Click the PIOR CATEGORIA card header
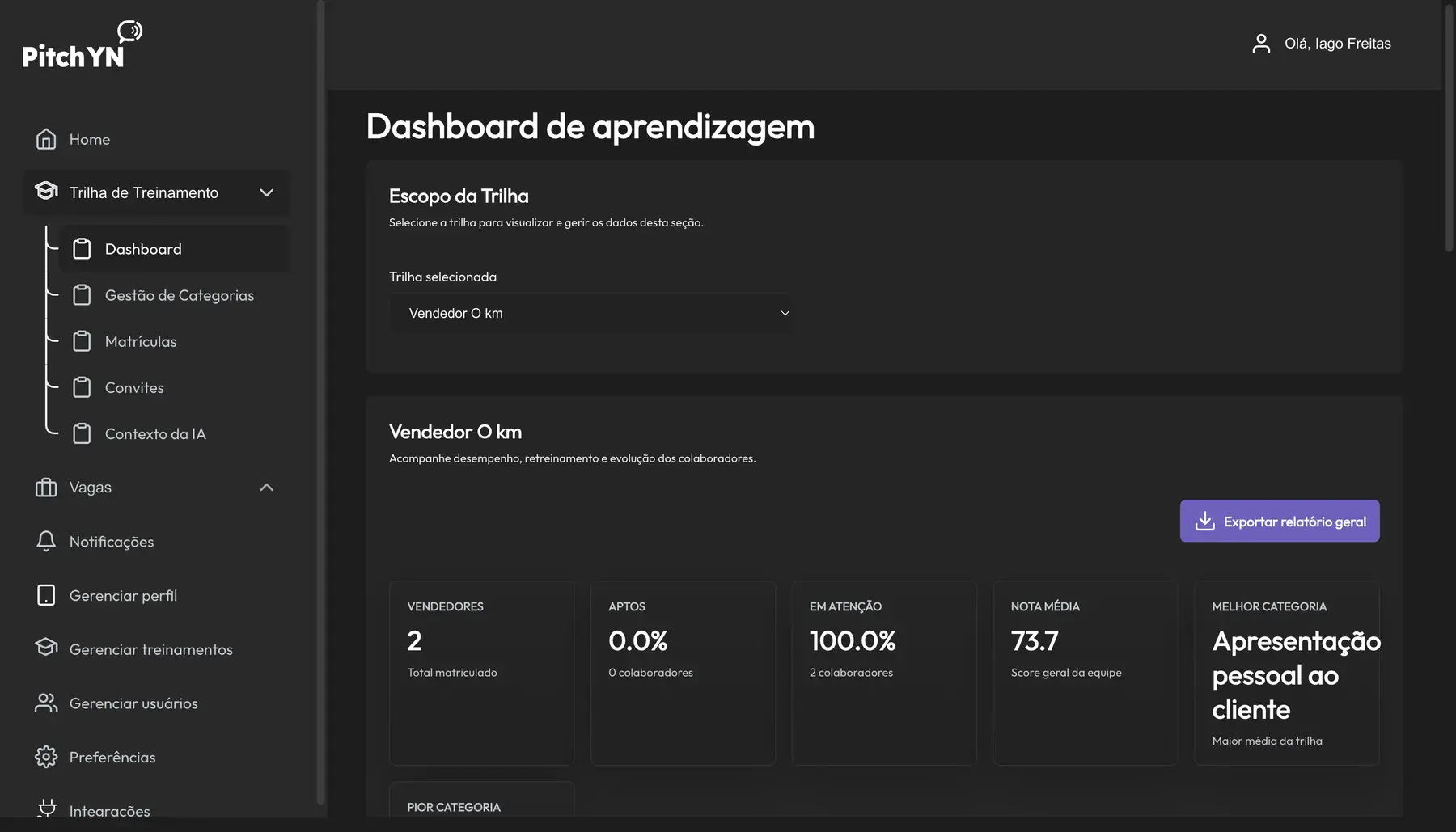 pyautogui.click(x=454, y=807)
